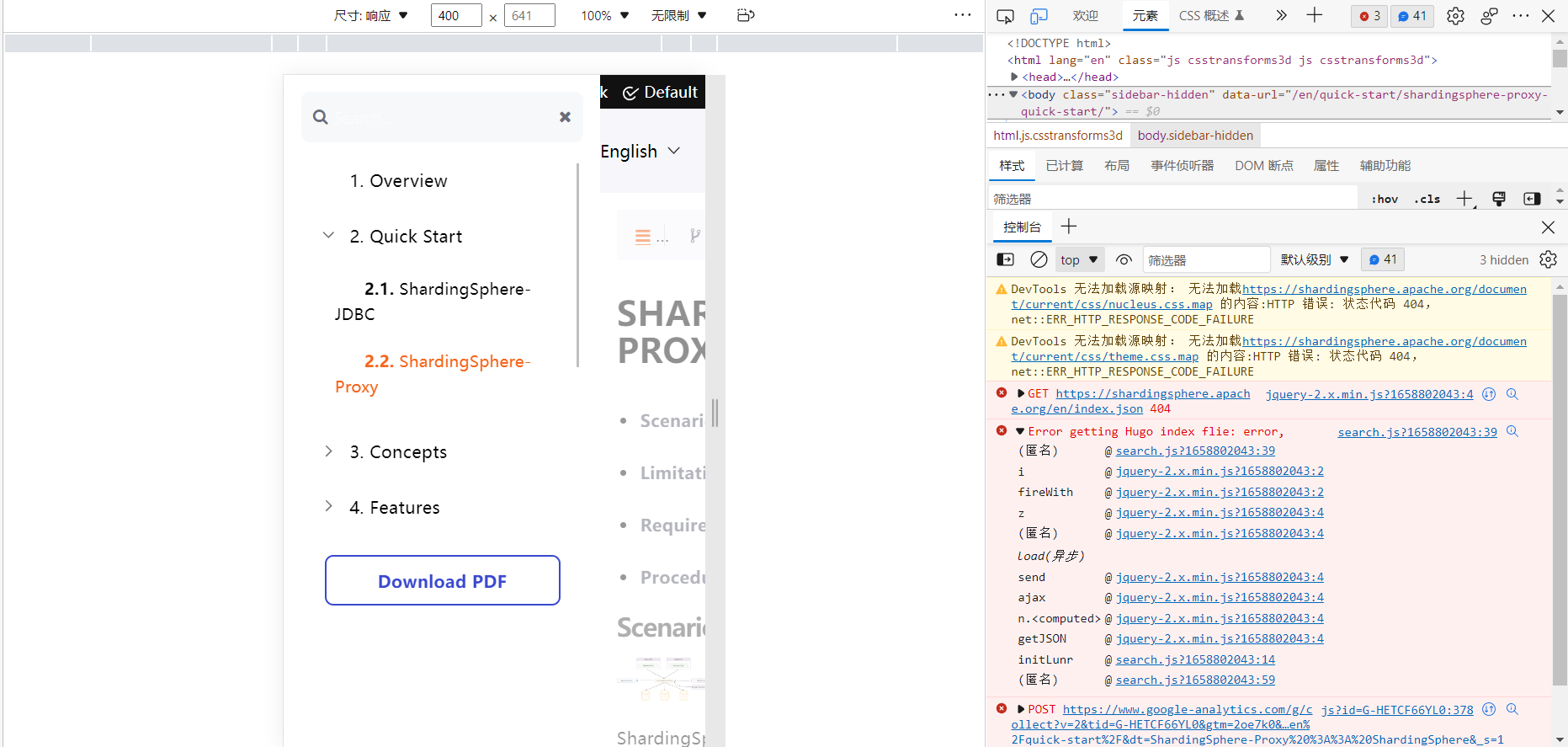Screen dimensions: 1568x747
Task: Click the feedback/people icon in DevTools header
Action: (x=1489, y=16)
